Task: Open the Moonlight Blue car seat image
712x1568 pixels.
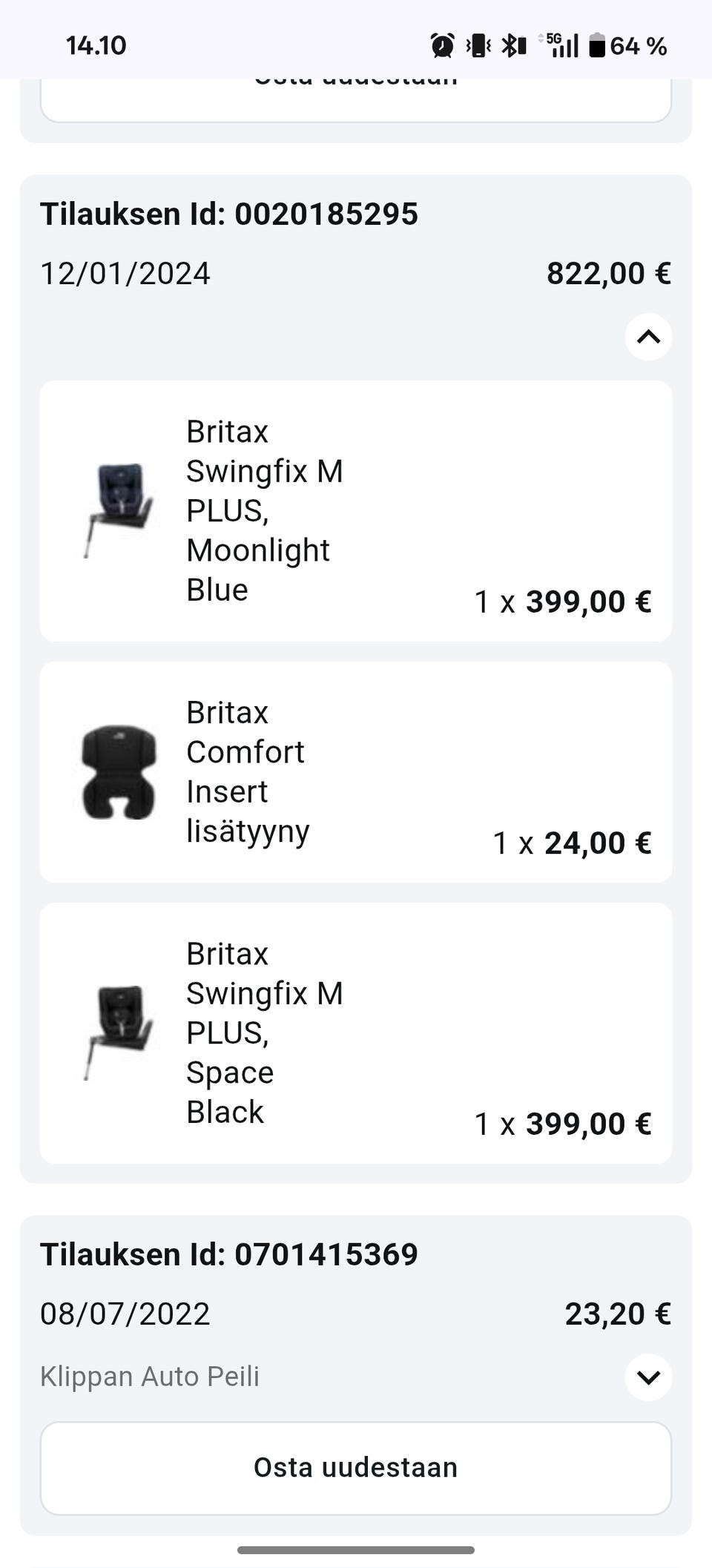Action: tap(119, 510)
